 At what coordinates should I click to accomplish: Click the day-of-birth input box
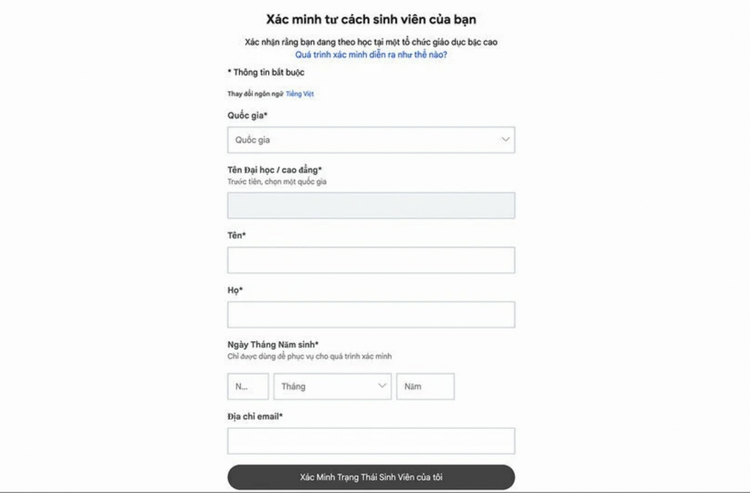(248, 386)
